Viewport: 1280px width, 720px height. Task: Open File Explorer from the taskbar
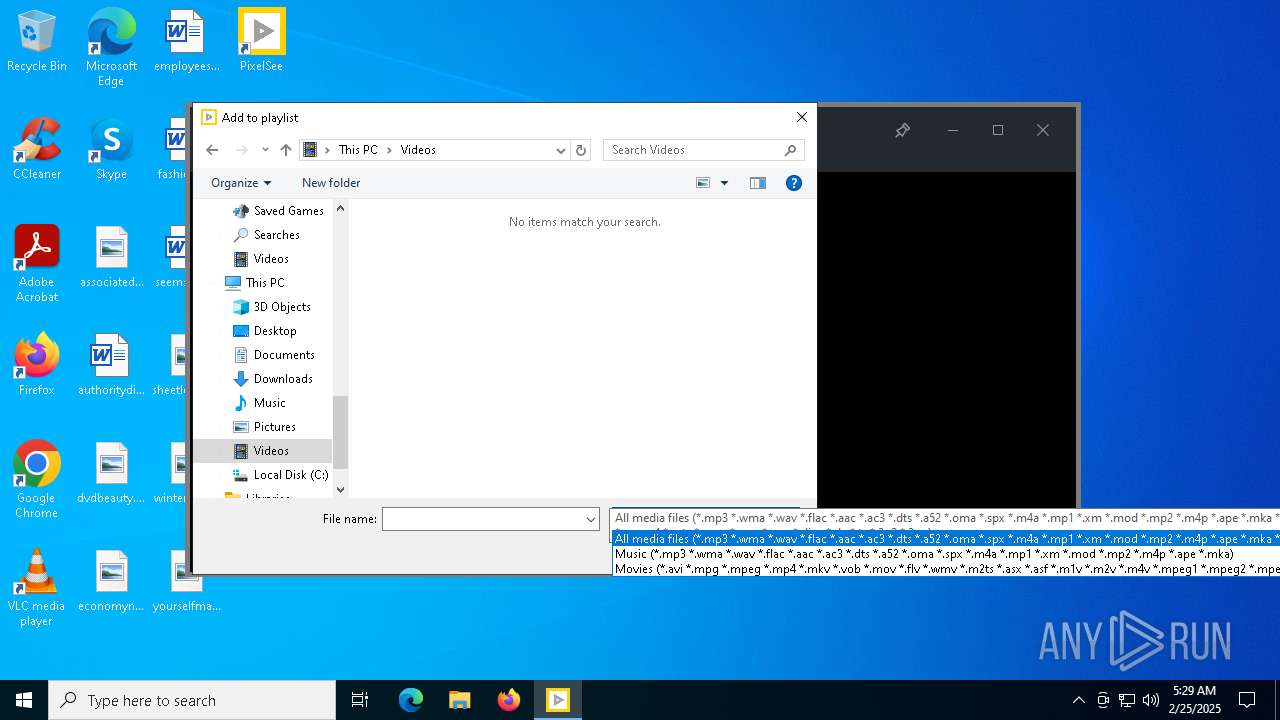pos(460,700)
